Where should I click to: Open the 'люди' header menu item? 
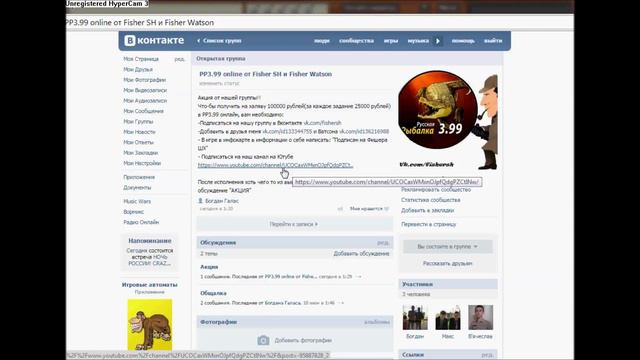(322, 41)
